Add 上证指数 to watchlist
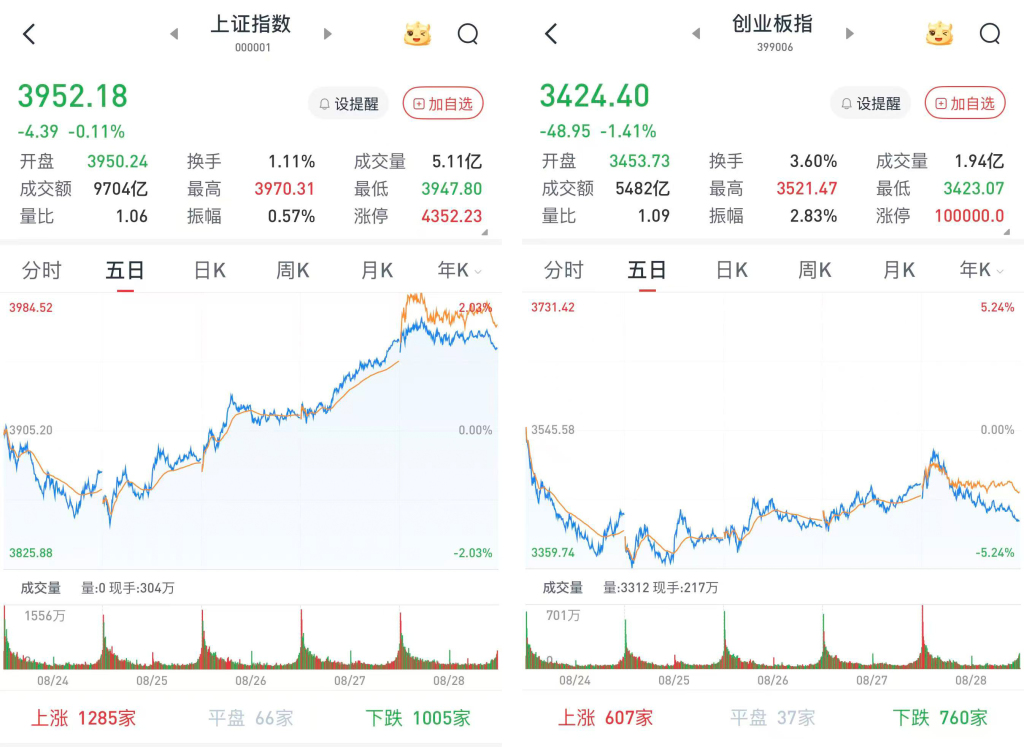The height and width of the screenshot is (747, 1024). pyautogui.click(x=443, y=104)
